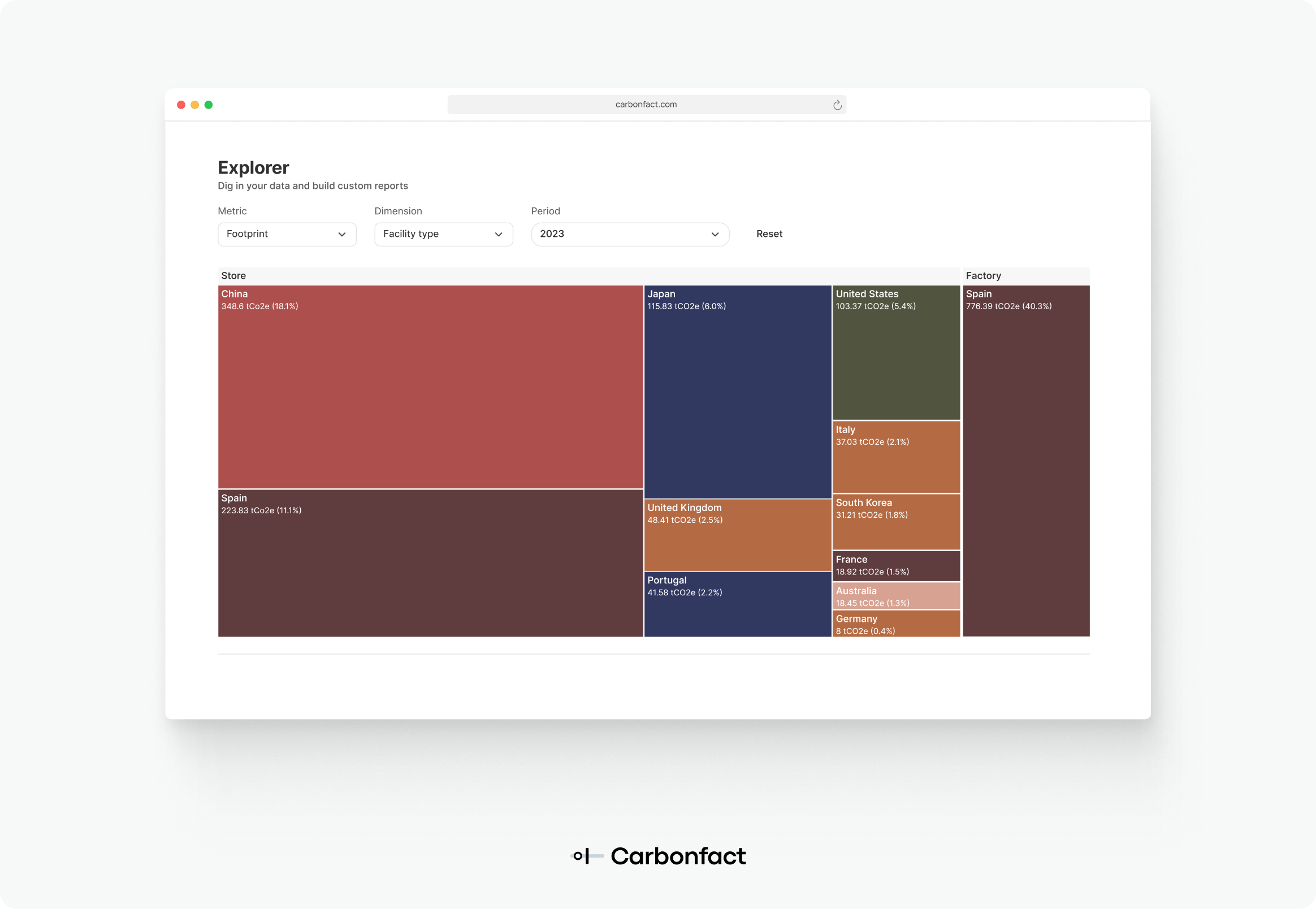Open the Metric Footprint dropdown
Screen dimensions: 1316x909
coord(287,234)
